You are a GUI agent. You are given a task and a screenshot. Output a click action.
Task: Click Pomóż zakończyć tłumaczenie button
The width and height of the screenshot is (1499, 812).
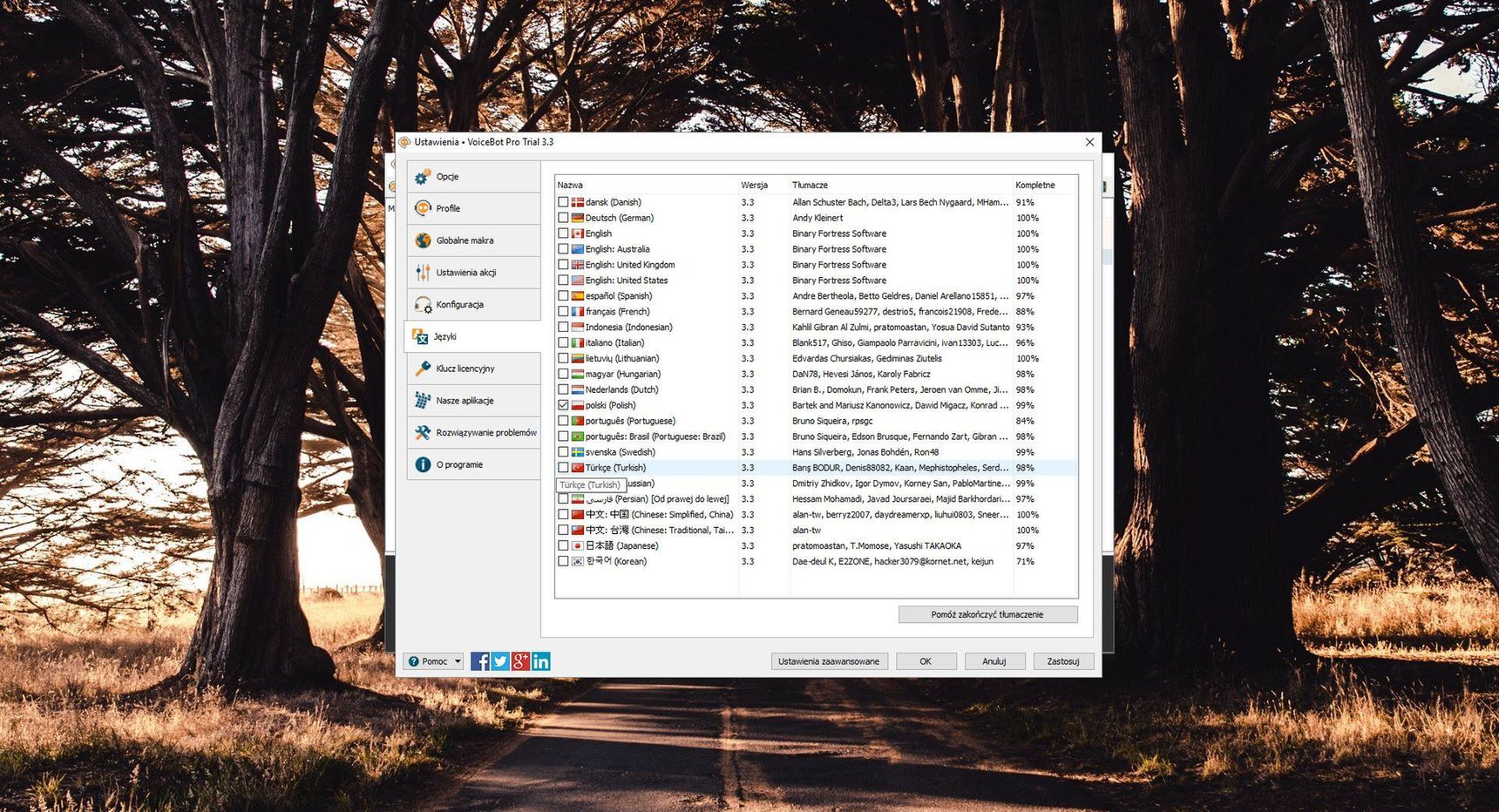(x=987, y=614)
